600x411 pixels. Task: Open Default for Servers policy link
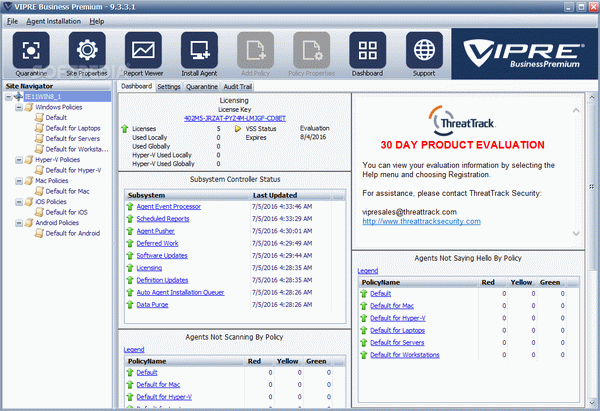click(397, 343)
